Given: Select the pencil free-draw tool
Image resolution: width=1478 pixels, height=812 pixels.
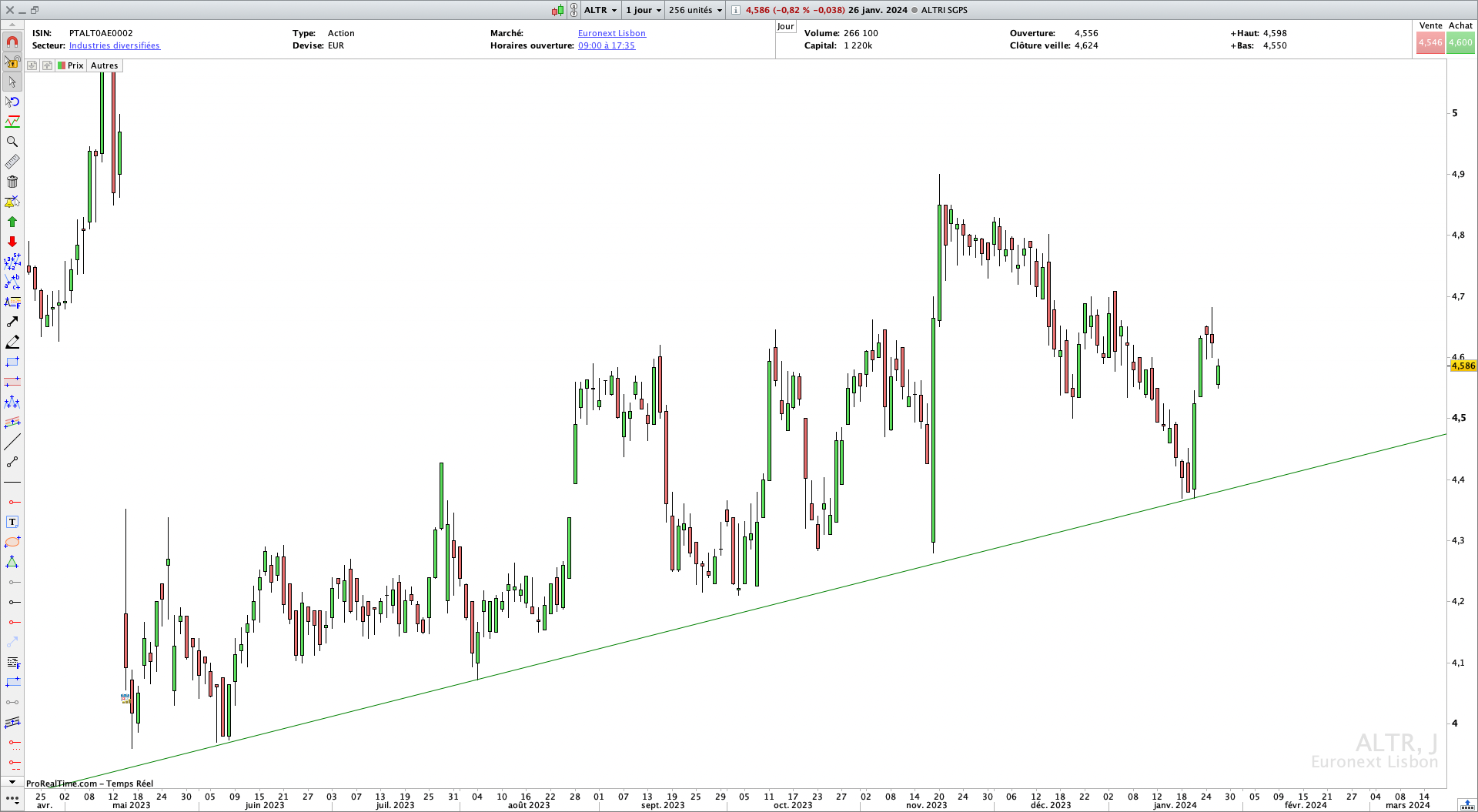Looking at the screenshot, I should tap(12, 342).
